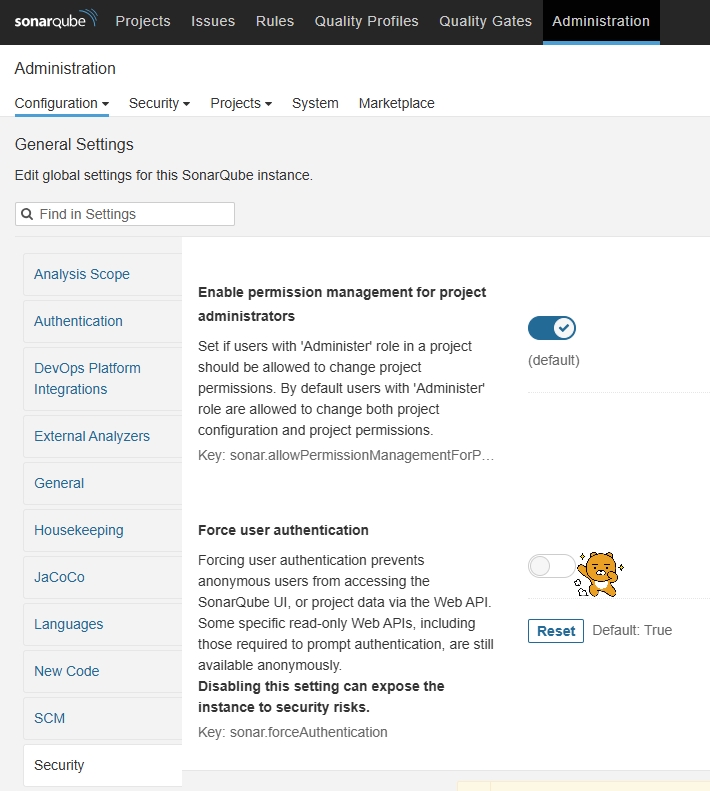Screen dimensions: 710x791
Task: Open the Languages settings category
Action: 102,624
